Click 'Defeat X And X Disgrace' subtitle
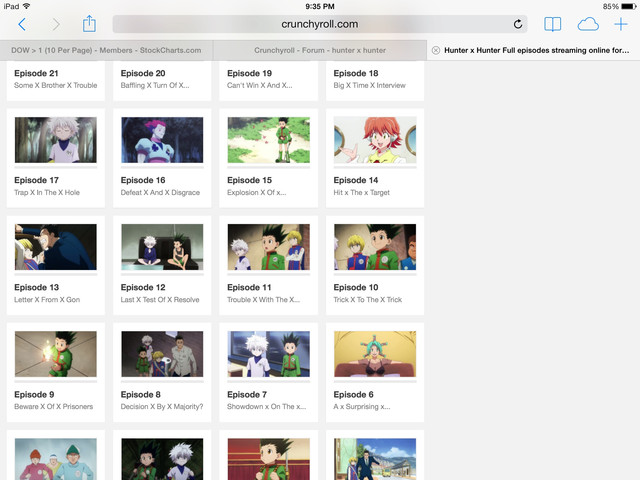This screenshot has width=640, height=480. pos(160,192)
